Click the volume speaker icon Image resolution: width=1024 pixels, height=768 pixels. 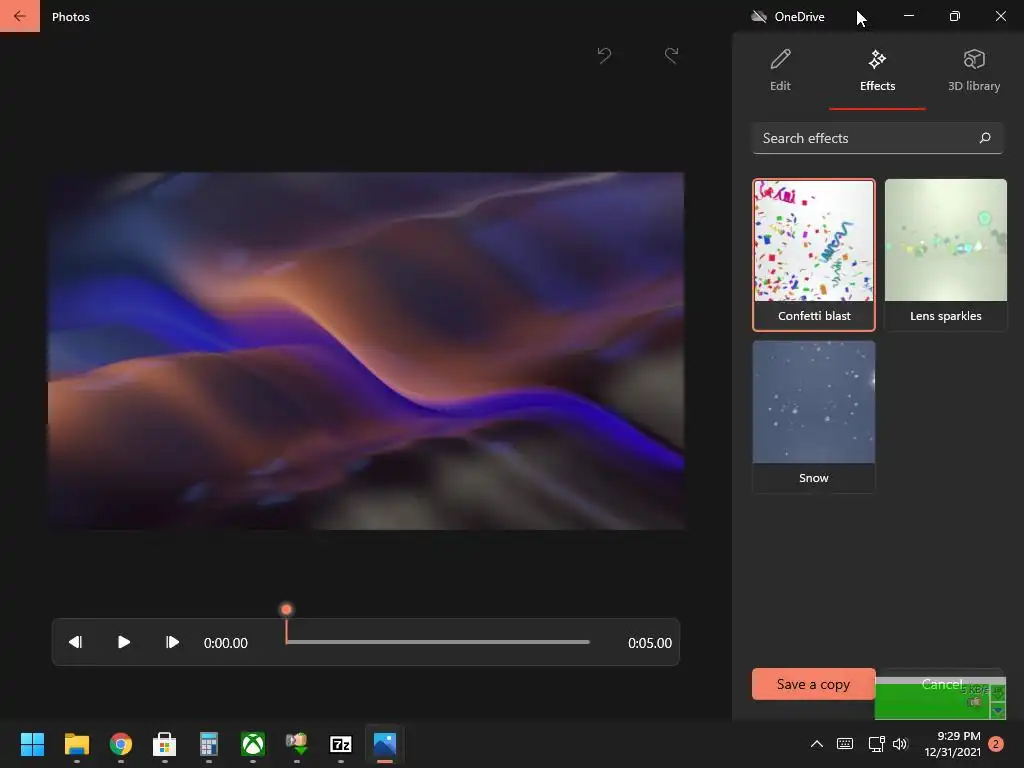(901, 744)
